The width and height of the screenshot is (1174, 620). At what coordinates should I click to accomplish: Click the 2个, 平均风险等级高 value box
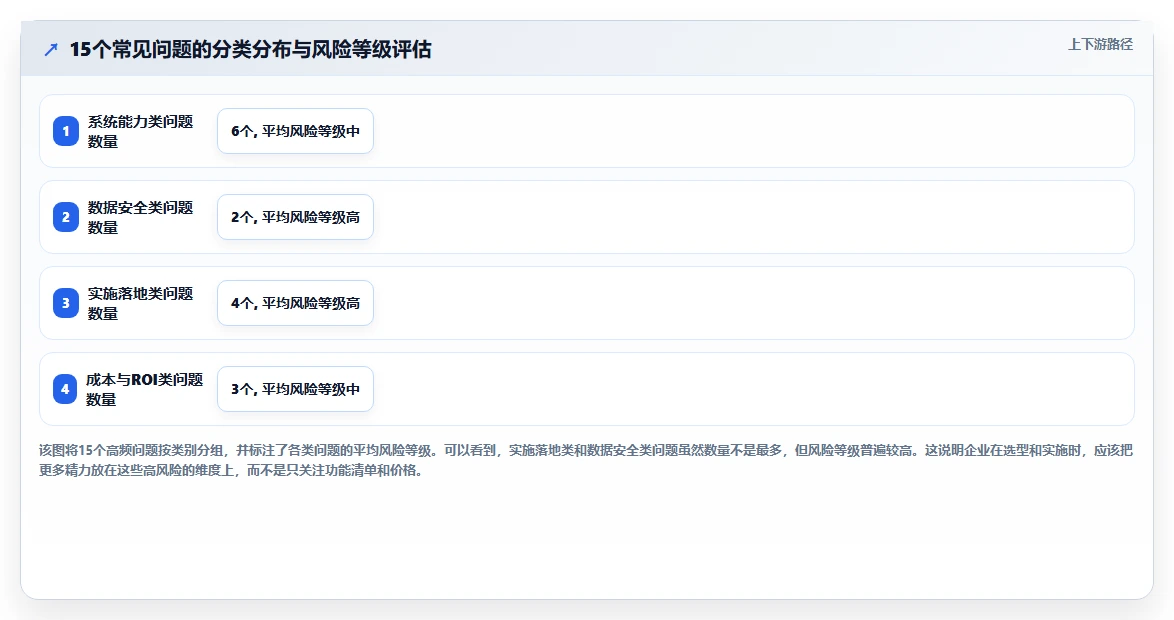(295, 217)
